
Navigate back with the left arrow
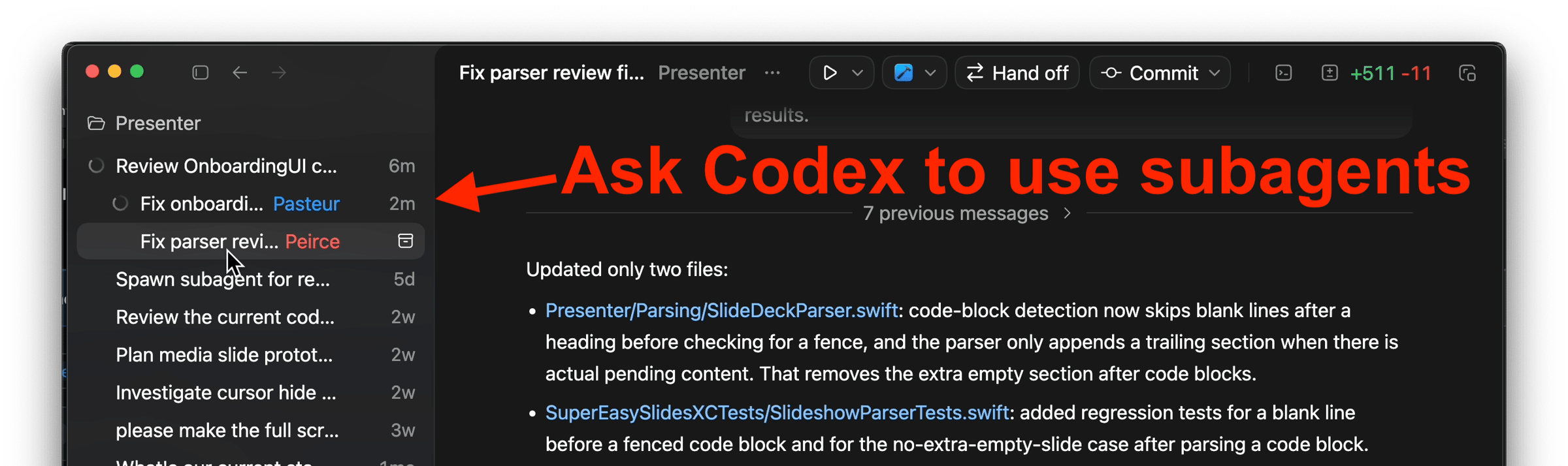[x=240, y=72]
